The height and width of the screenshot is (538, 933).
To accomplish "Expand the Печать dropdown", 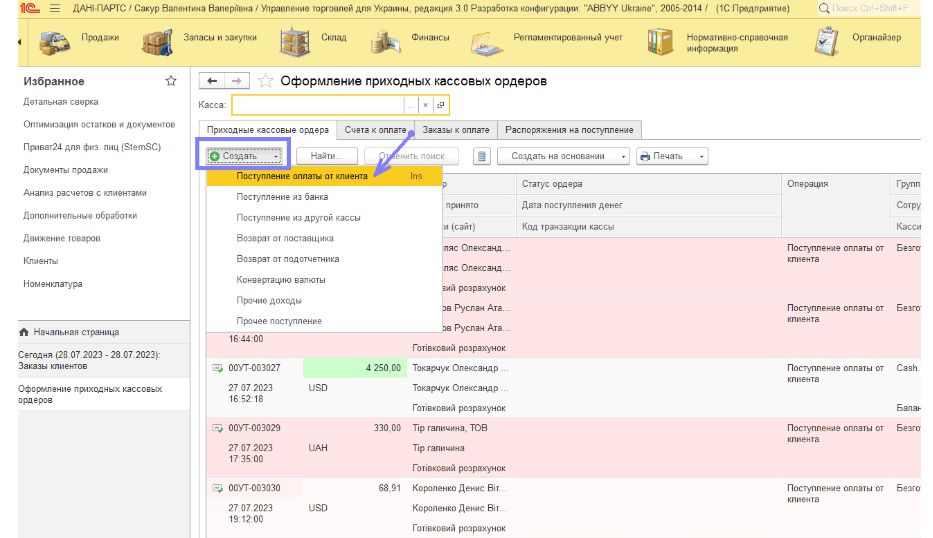I will coord(671,156).
